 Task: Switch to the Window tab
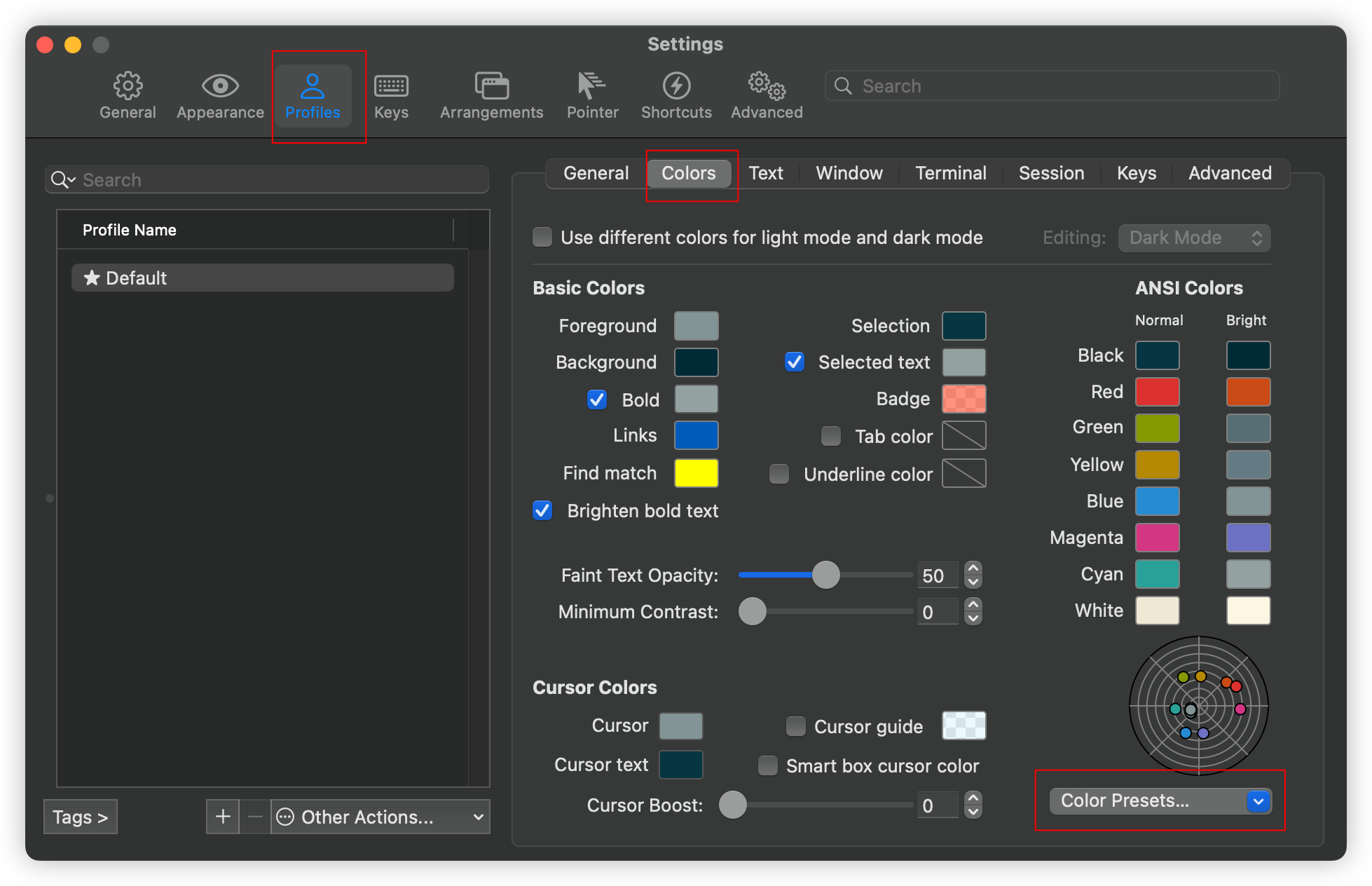(849, 173)
